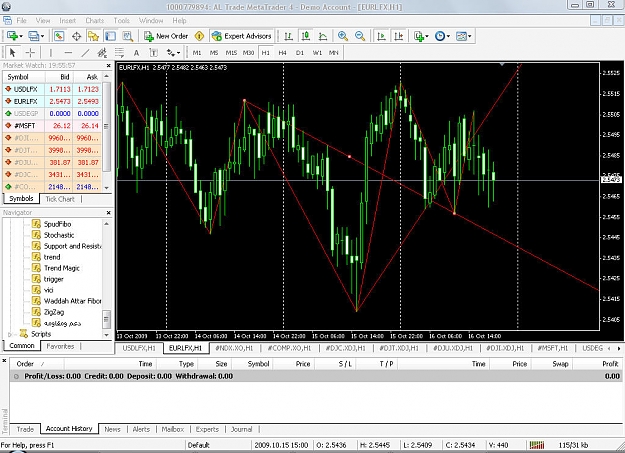Zoom out of the chart
This screenshot has width=625, height=453.
pyautogui.click(x=360, y=36)
